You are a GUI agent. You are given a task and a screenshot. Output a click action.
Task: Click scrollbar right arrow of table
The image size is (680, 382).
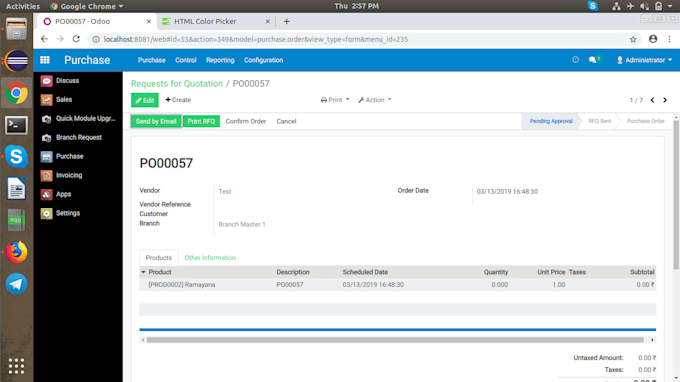(652, 340)
